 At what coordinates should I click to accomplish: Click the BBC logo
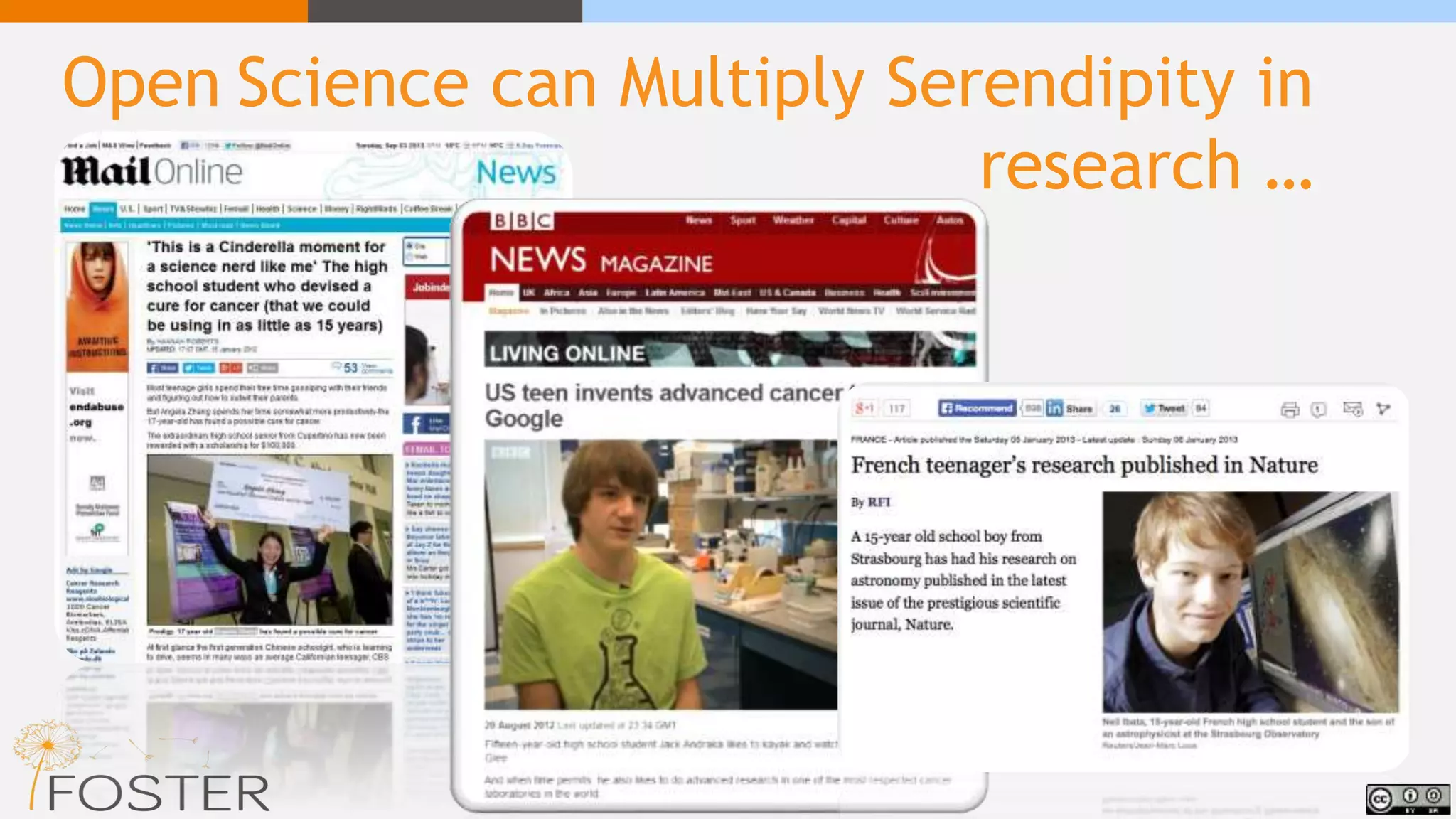(x=521, y=221)
